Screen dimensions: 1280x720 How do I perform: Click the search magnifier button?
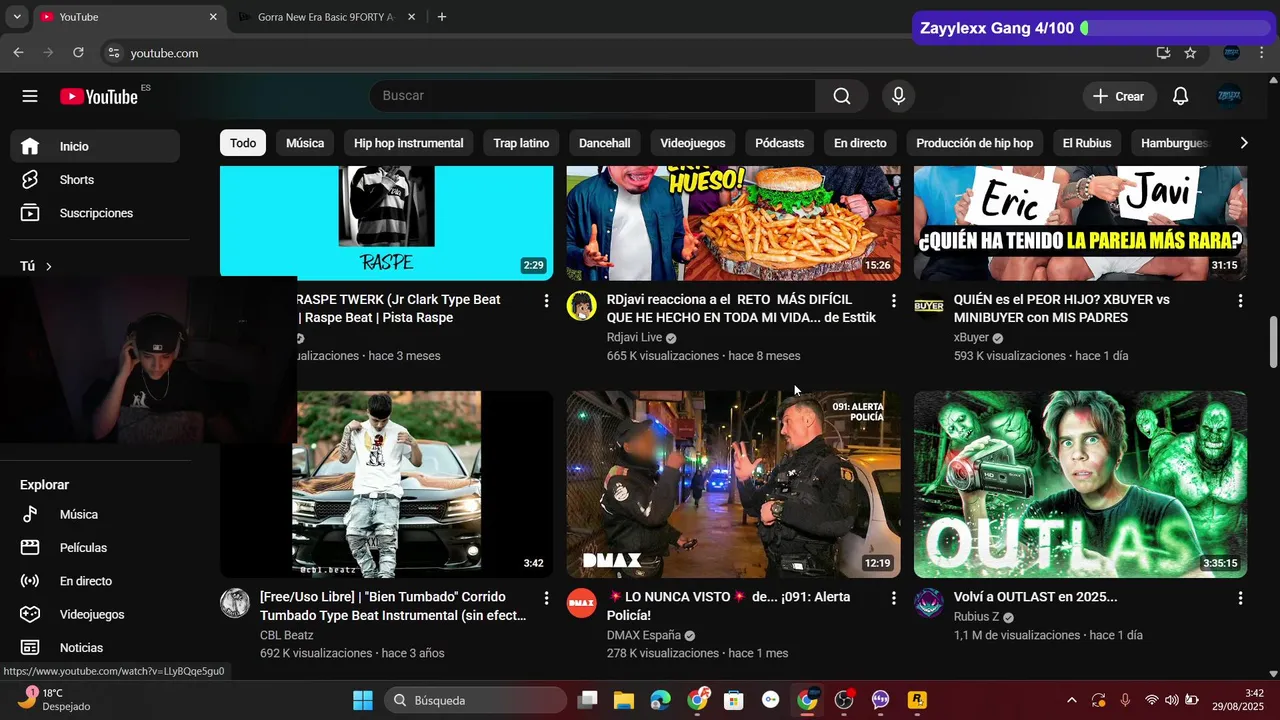click(842, 96)
